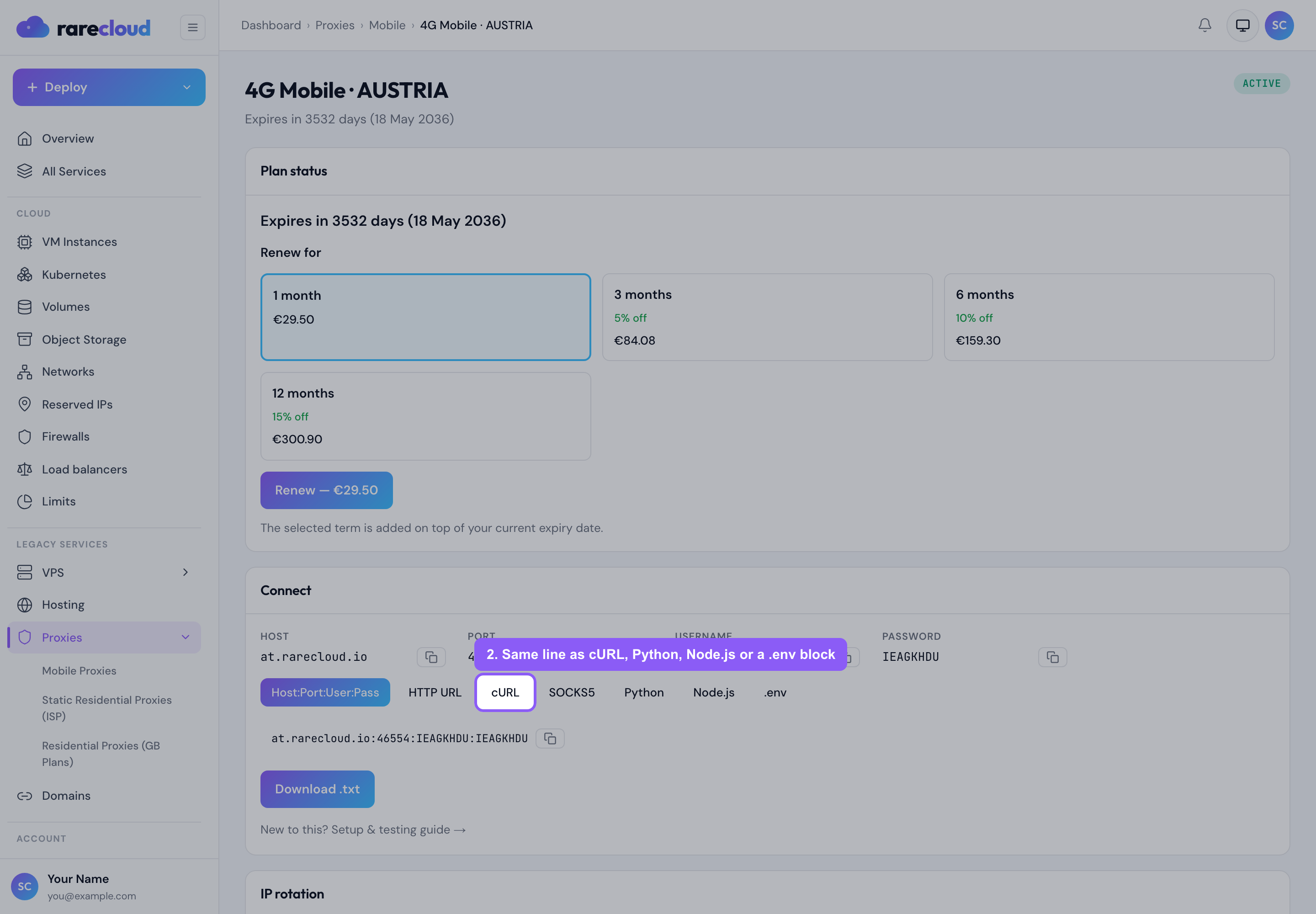1316x914 pixels.
Task: Click the Volumes database icon
Action: pyautogui.click(x=25, y=307)
